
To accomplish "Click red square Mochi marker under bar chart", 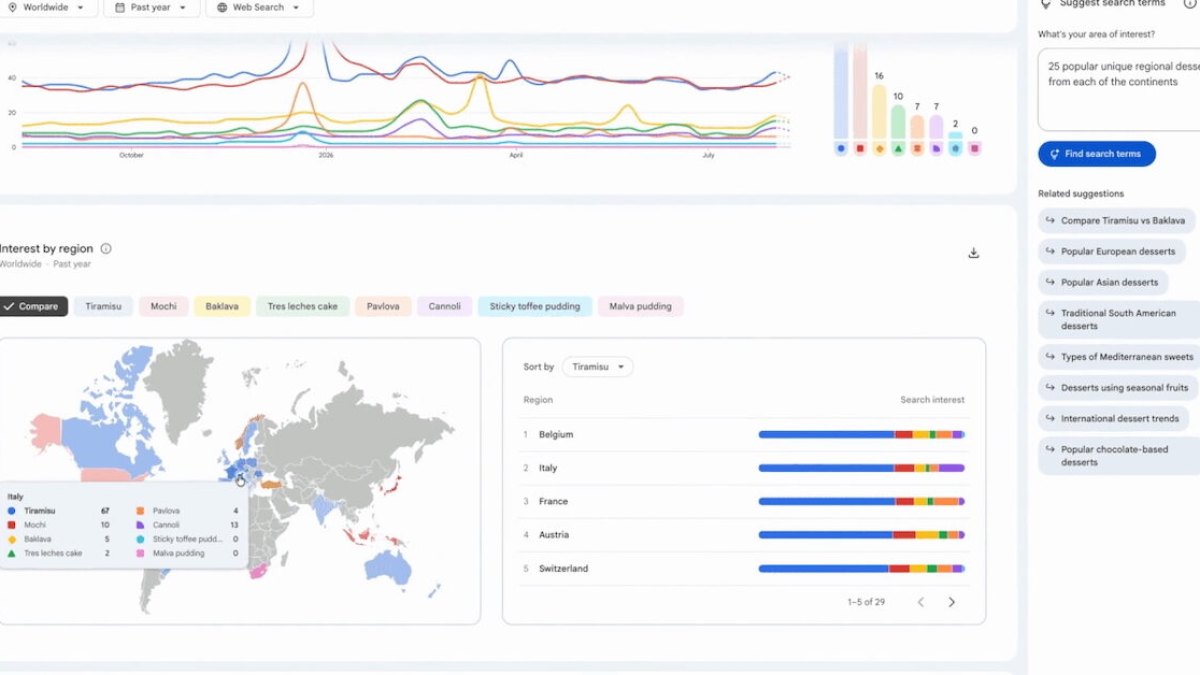I will (860, 148).
